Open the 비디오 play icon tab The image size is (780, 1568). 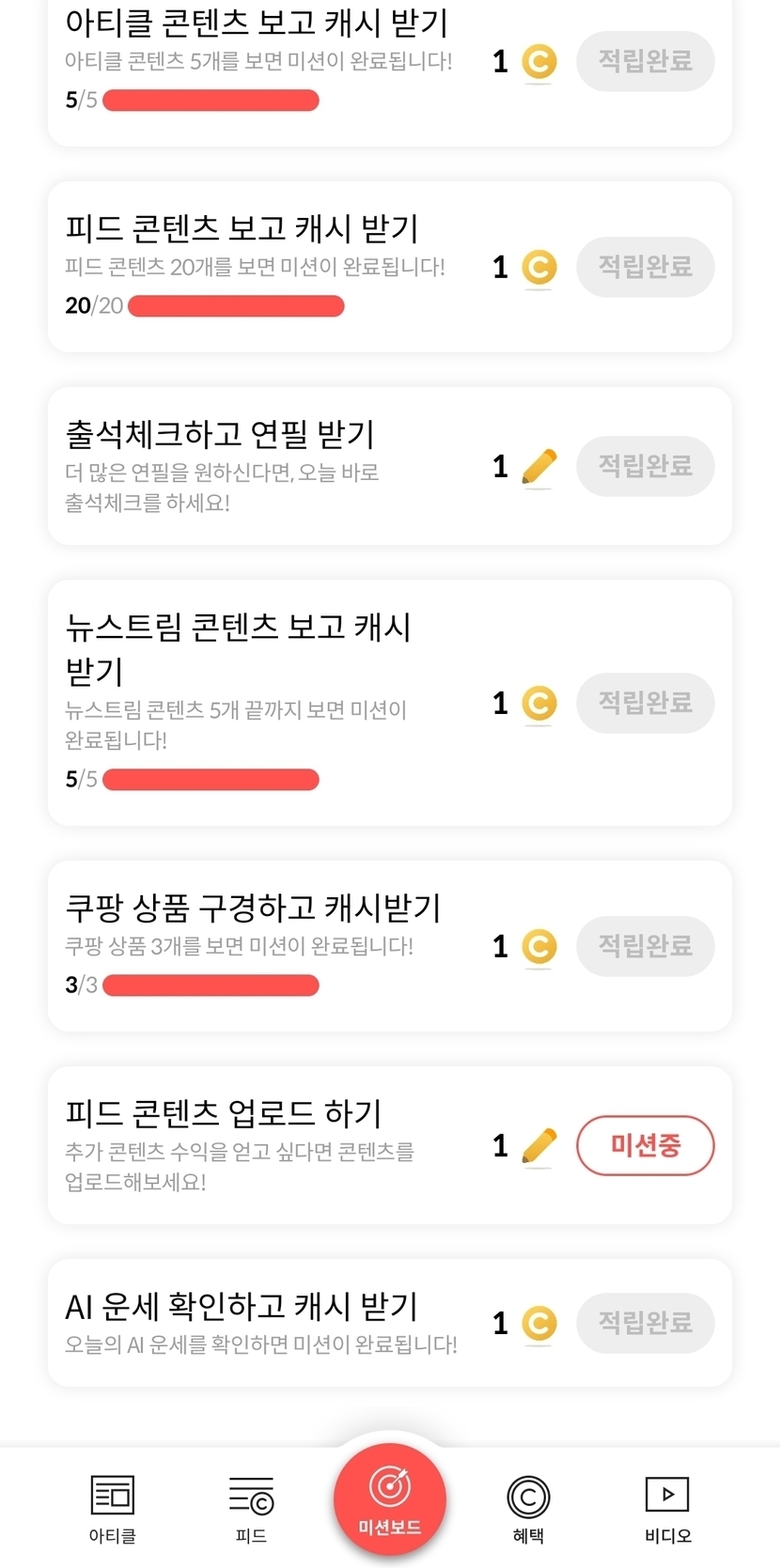click(667, 1495)
